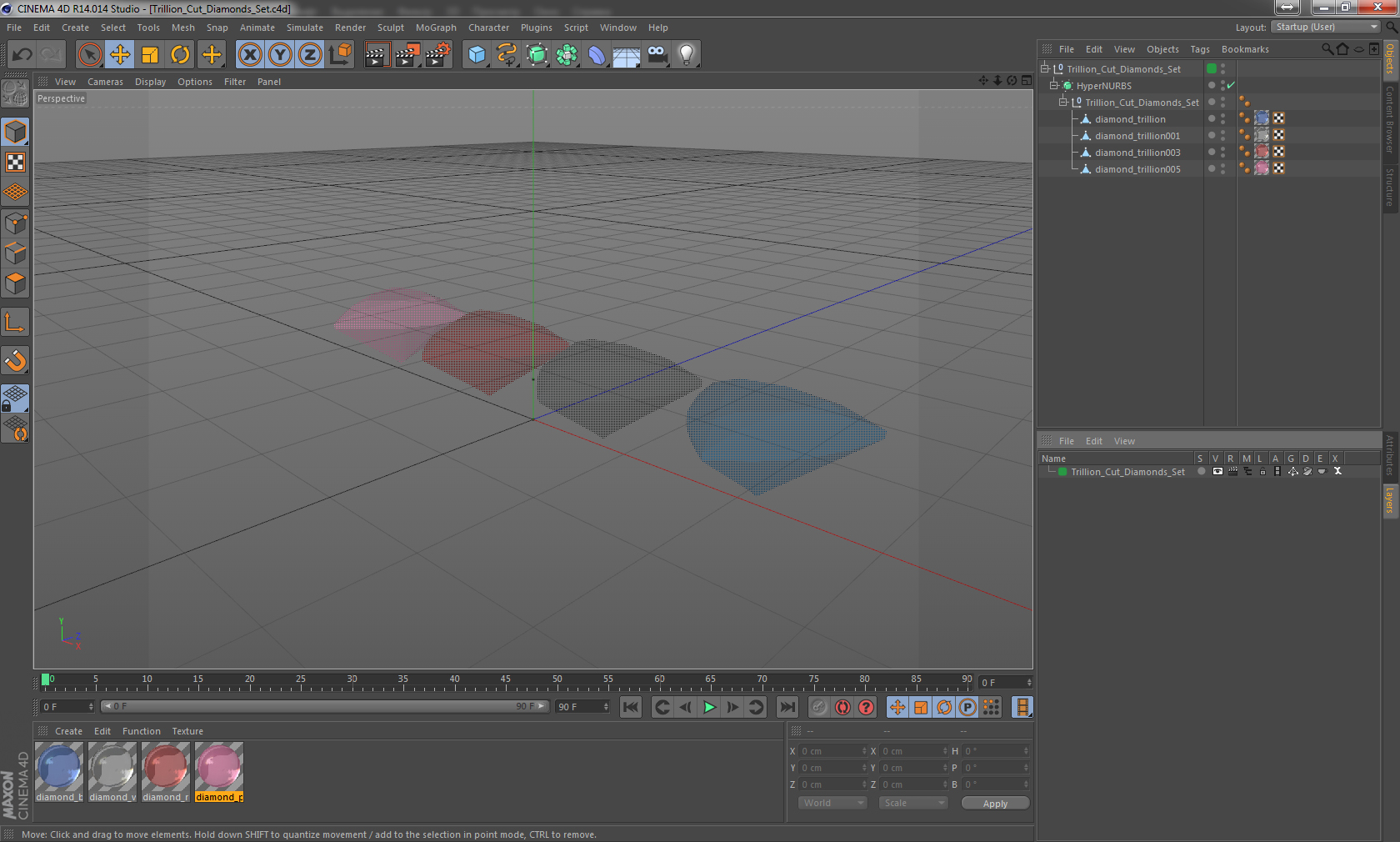Viewport: 1400px width, 842px height.
Task: Play the animation forward
Action: (709, 707)
